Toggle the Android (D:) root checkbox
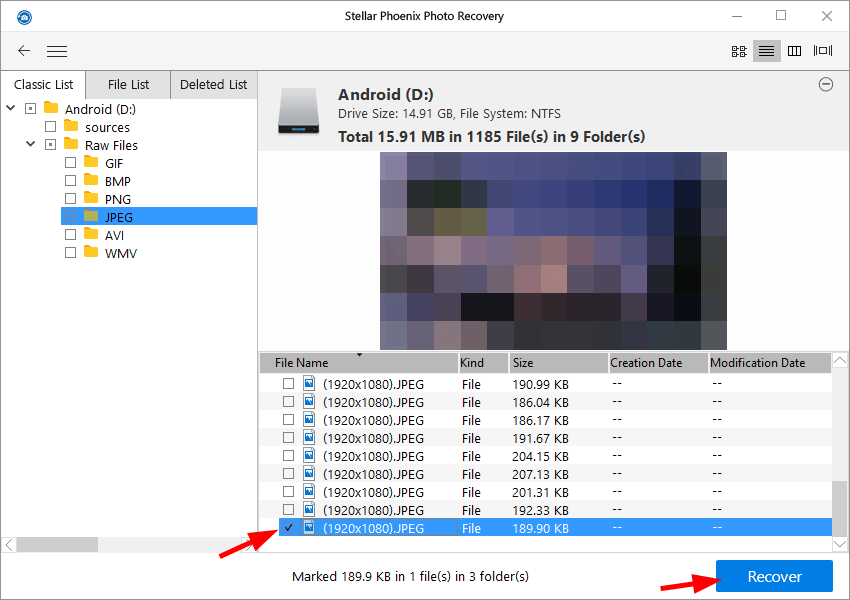This screenshot has height=600, width=850. [x=30, y=109]
